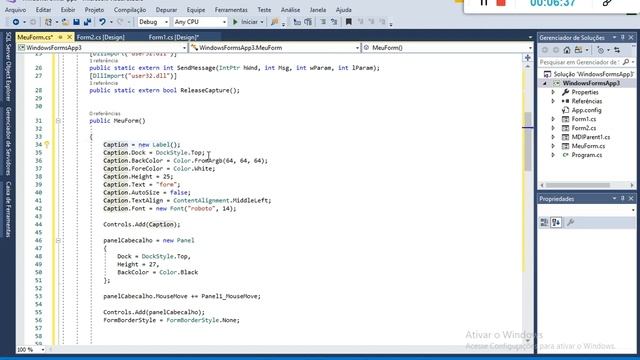The image size is (640, 360).
Task: Collapse the WindowsFormsApp3 project node
Action: [544, 83]
